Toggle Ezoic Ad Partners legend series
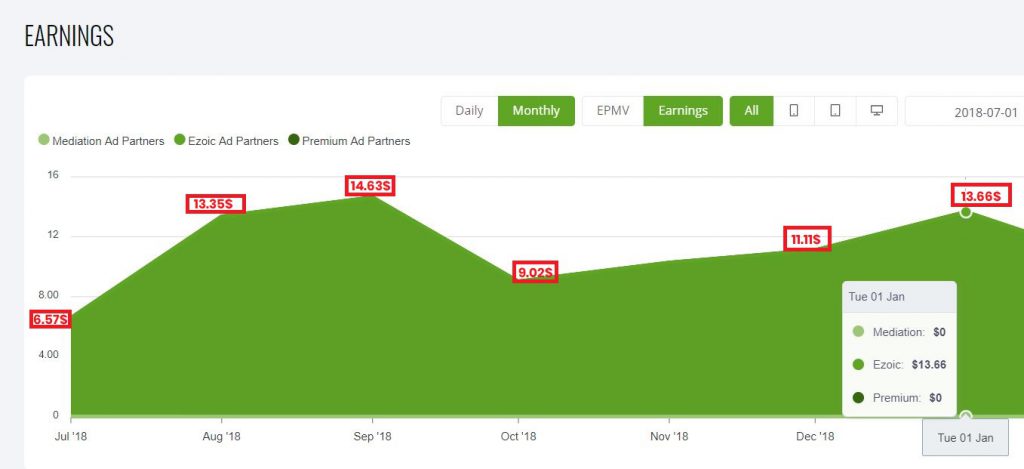Viewport: 1024px width, 469px height. 227,140
